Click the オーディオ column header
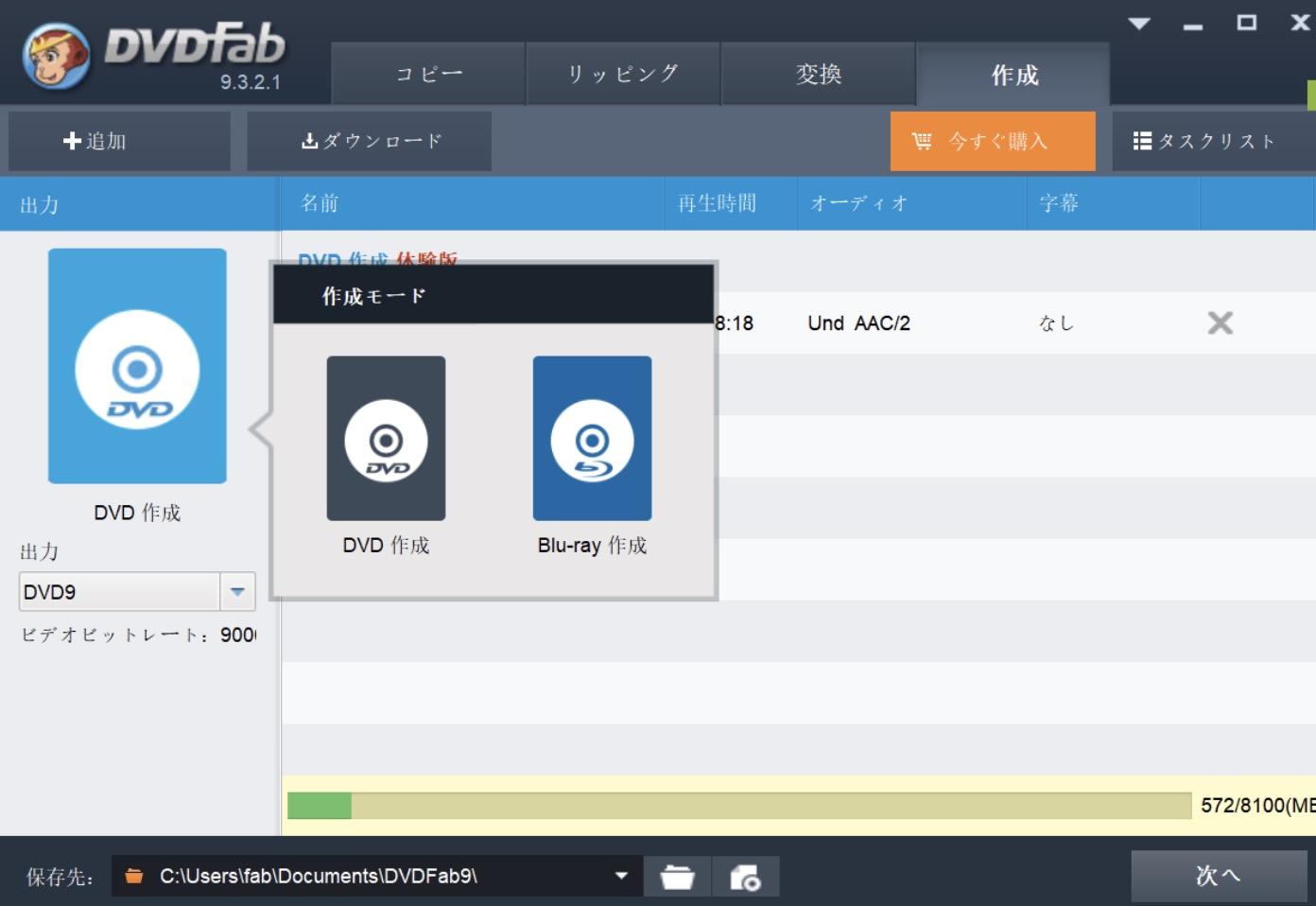This screenshot has height=906, width=1316. click(858, 202)
